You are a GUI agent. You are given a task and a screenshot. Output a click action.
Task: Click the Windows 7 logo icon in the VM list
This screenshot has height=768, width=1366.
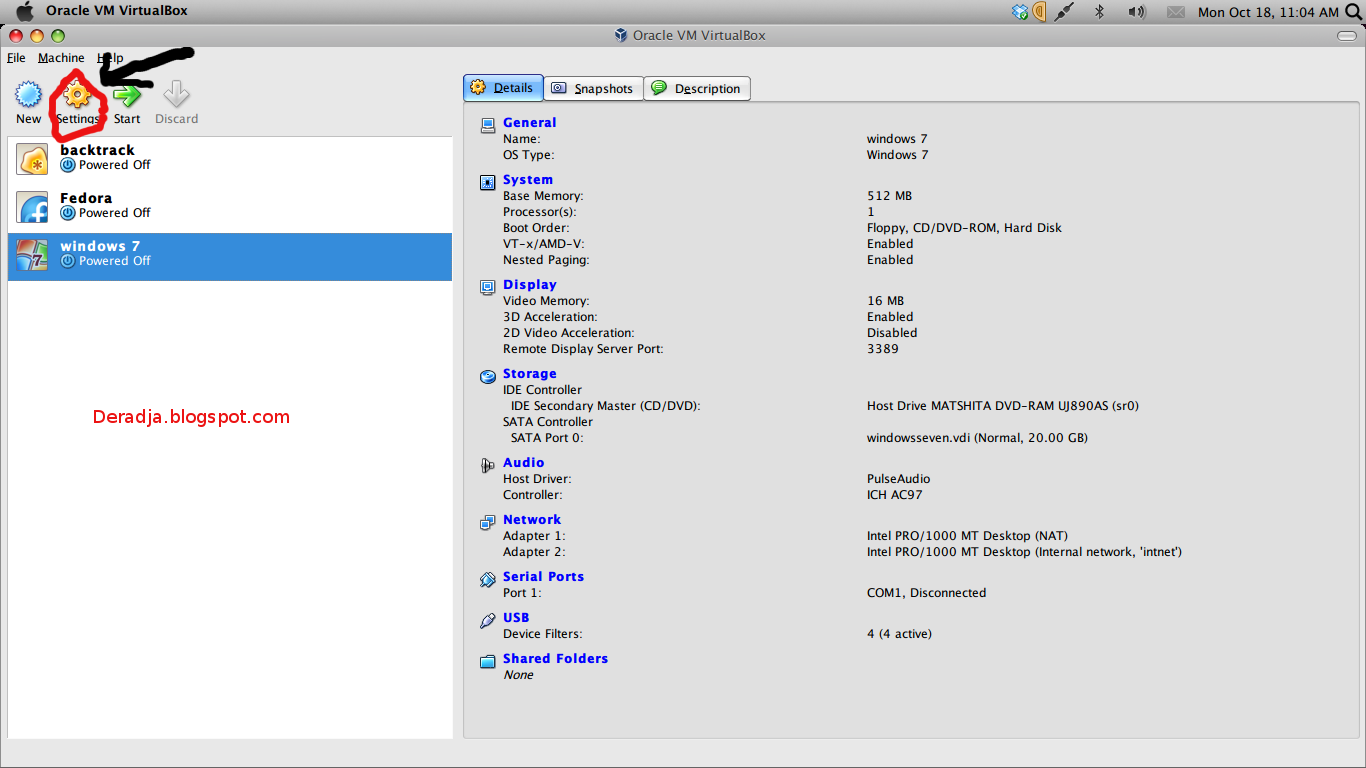click(33, 255)
